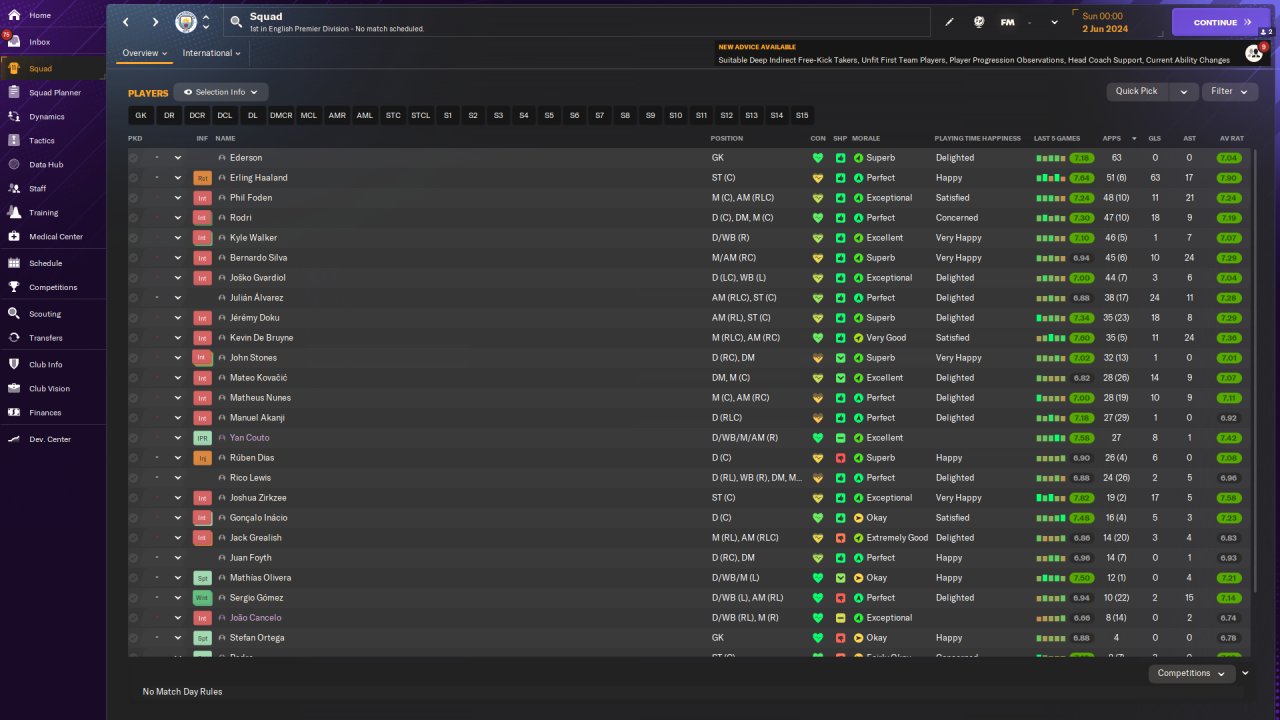
Task: Open the Filter dropdown
Action: pos(1230,91)
